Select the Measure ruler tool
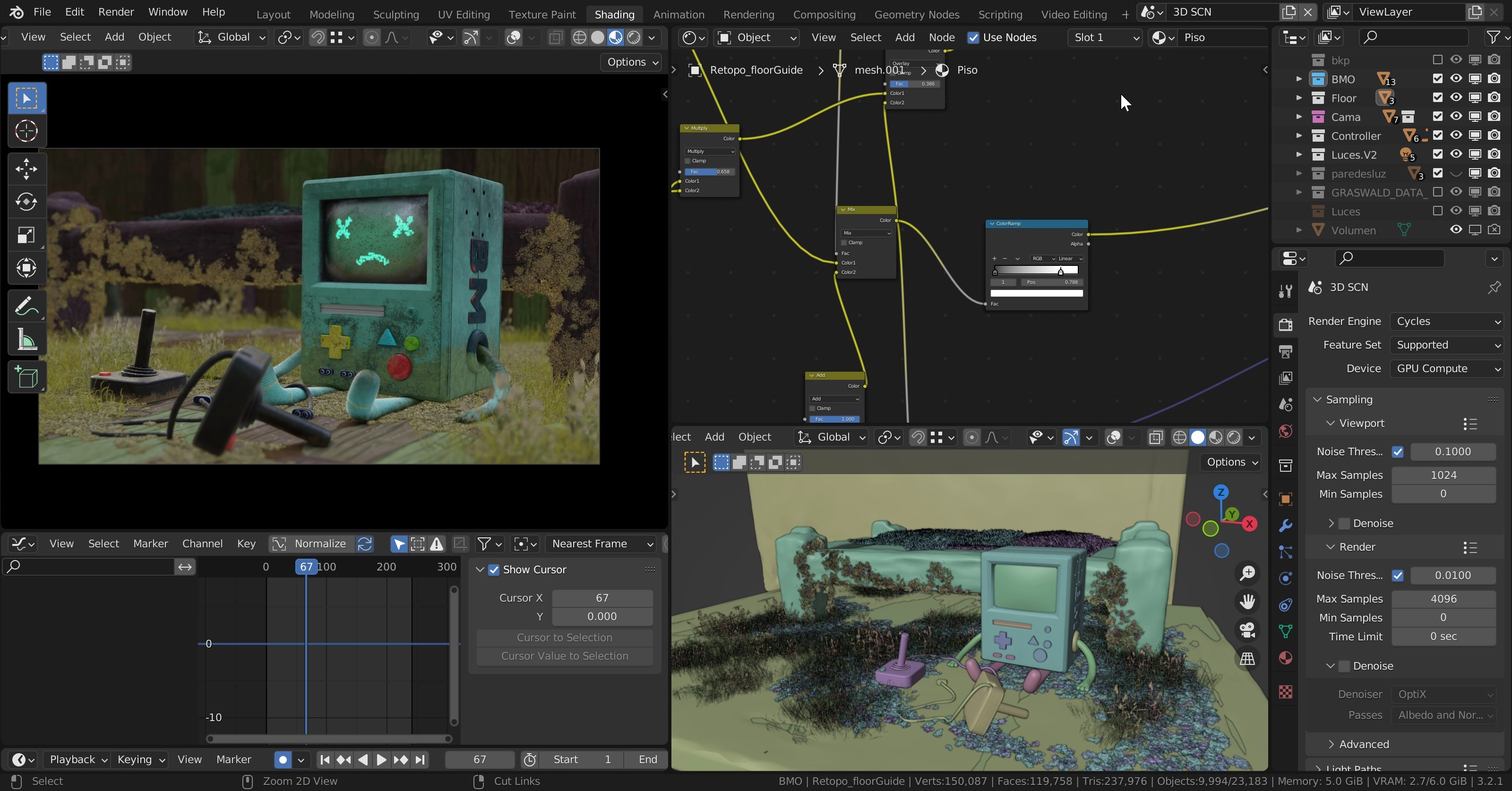 (x=26, y=340)
